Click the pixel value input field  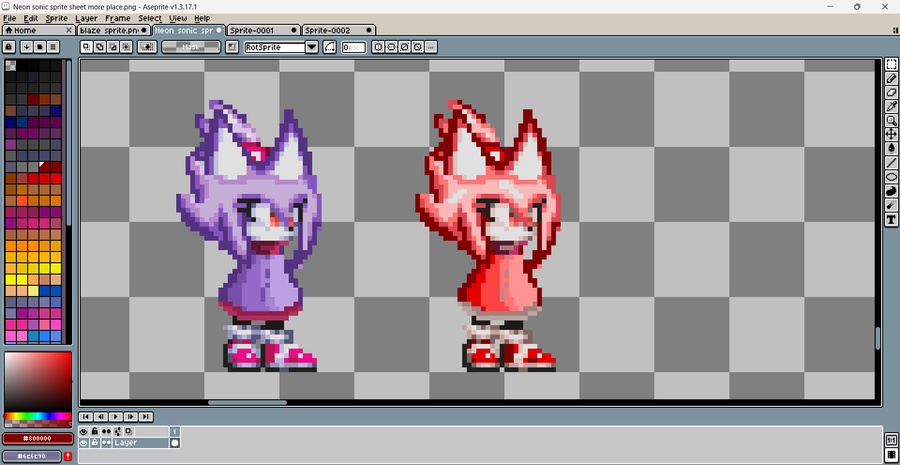[354, 48]
